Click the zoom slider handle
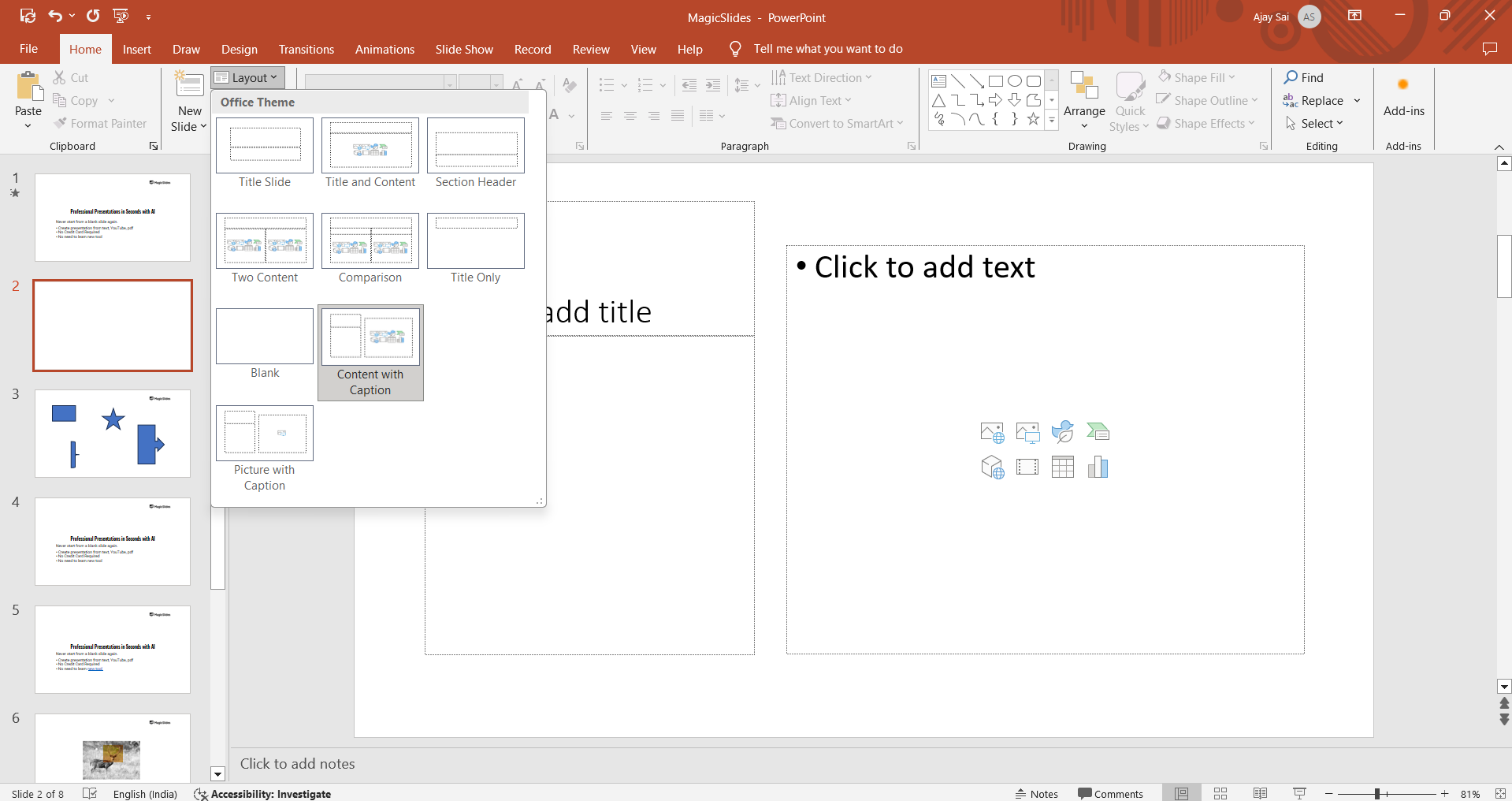 (x=1377, y=793)
